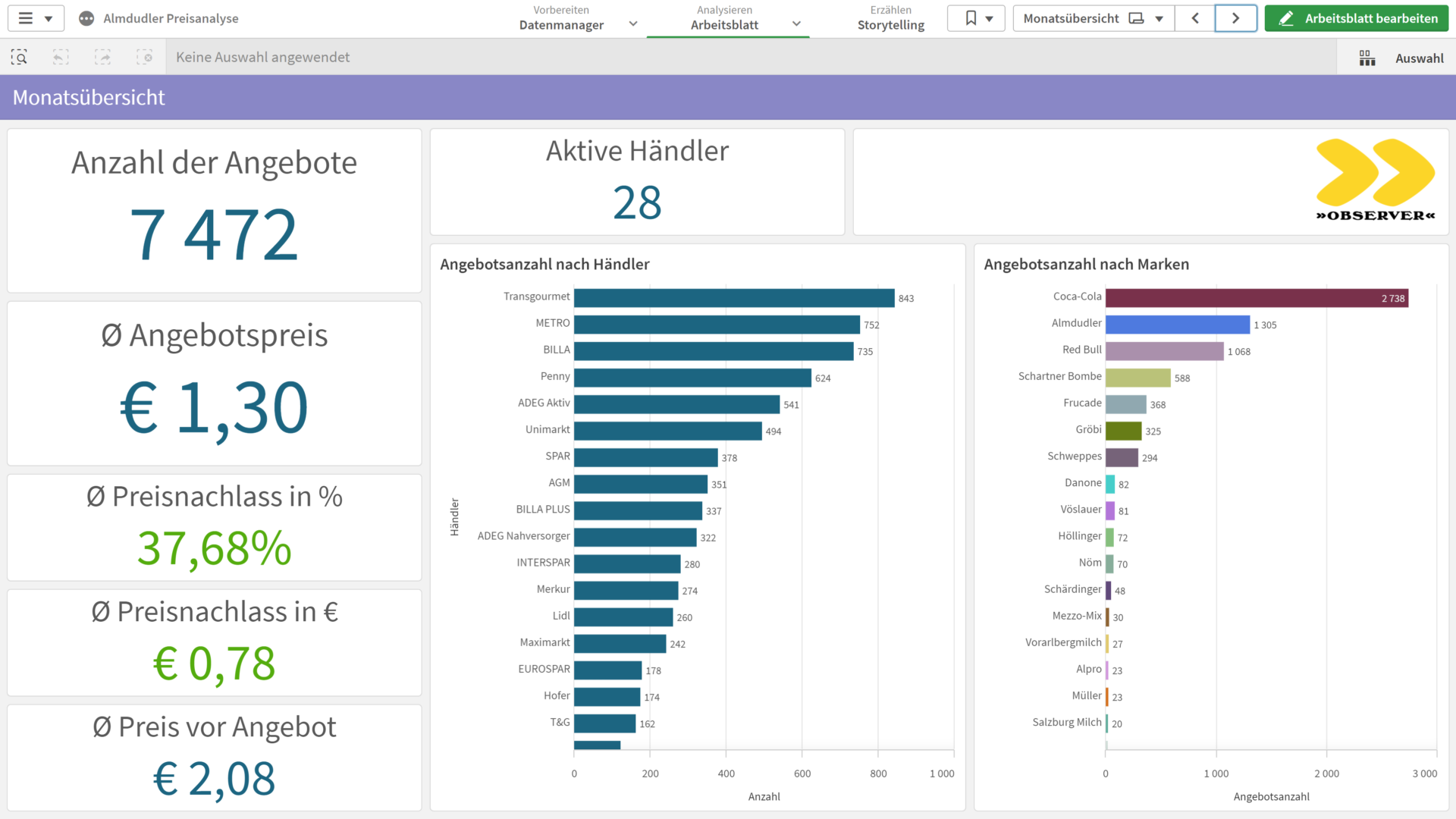Screen dimensions: 1456x819
Task: Click the Salzburg Milch brand label
Action: [1067, 722]
